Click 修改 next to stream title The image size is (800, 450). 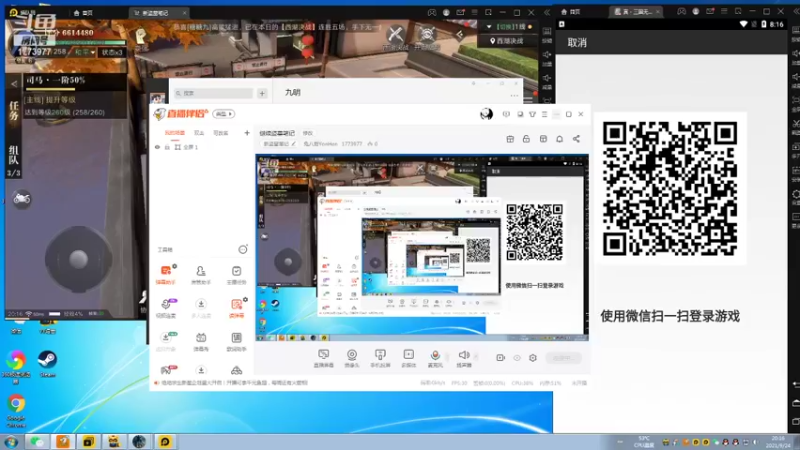pyautogui.click(x=308, y=133)
